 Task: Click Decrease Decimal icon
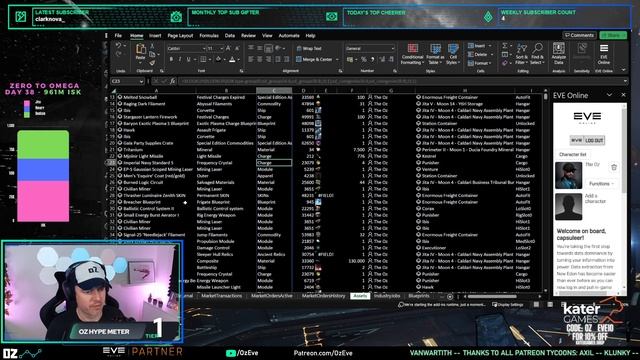tap(391, 60)
